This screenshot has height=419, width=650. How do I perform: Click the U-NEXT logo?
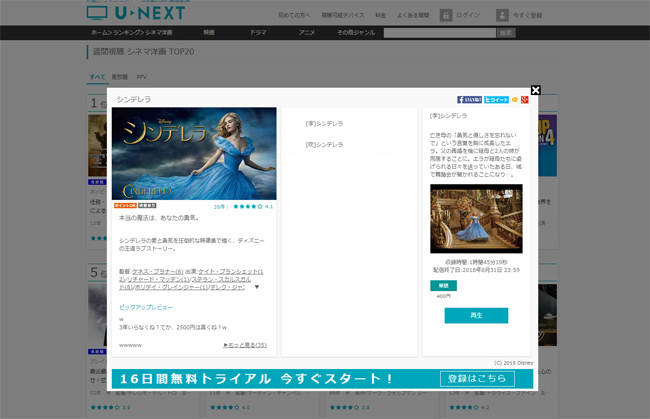(x=136, y=12)
